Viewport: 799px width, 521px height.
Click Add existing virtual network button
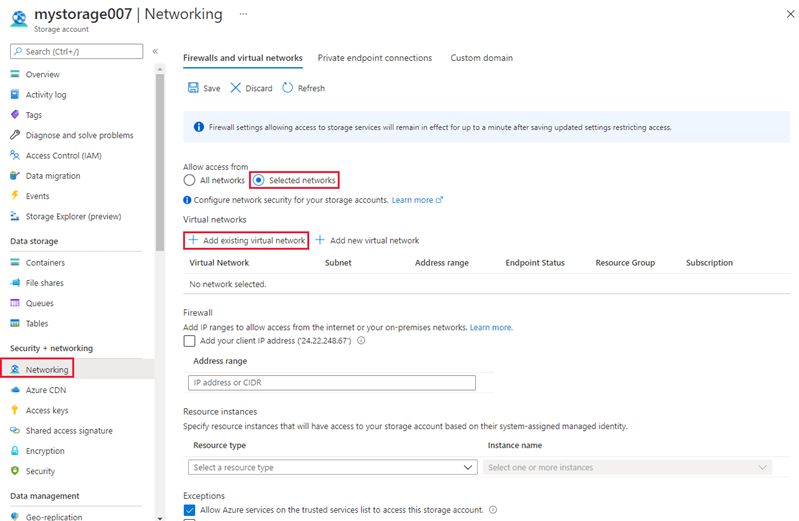[x=246, y=240]
